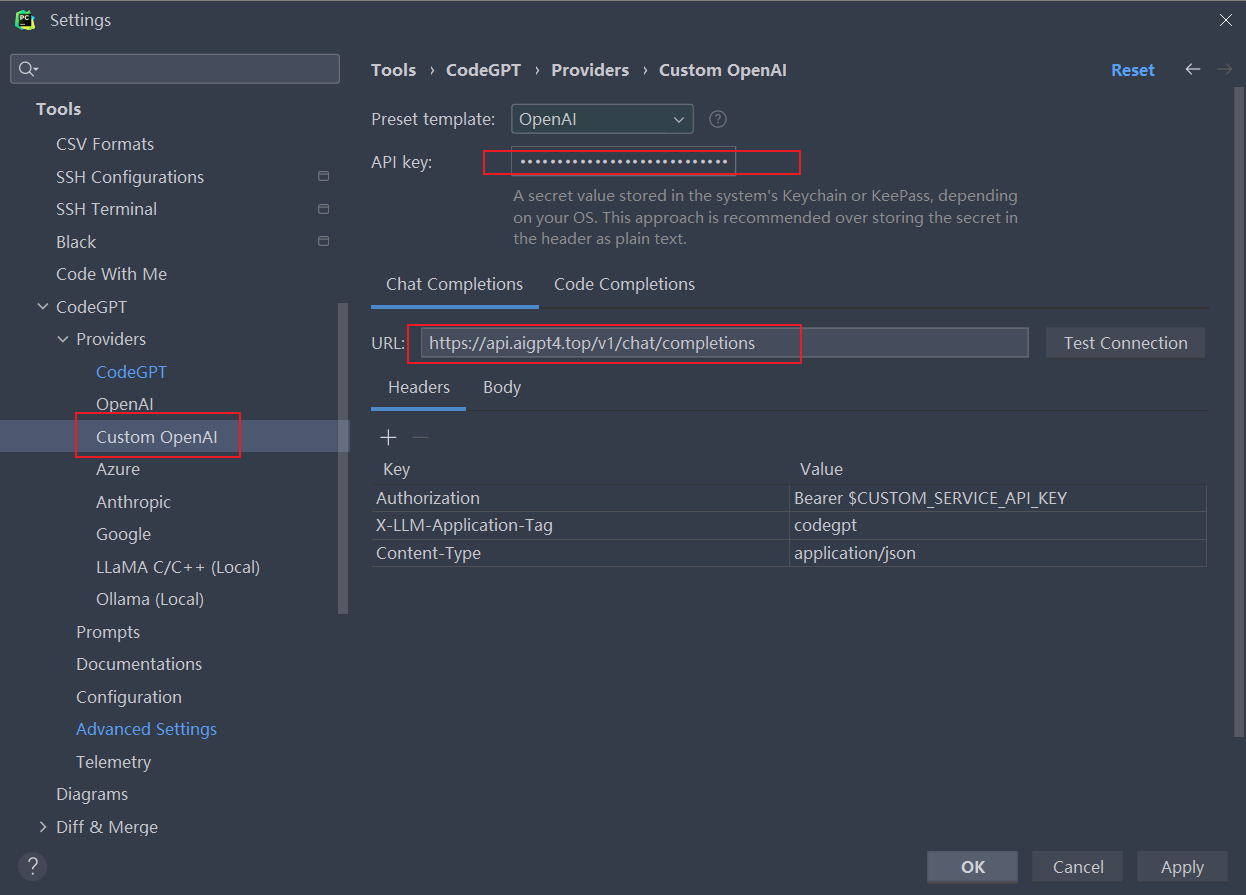Screen dimensions: 1246x895
Task: Click the settings tree scrollbar
Action: pos(344,458)
